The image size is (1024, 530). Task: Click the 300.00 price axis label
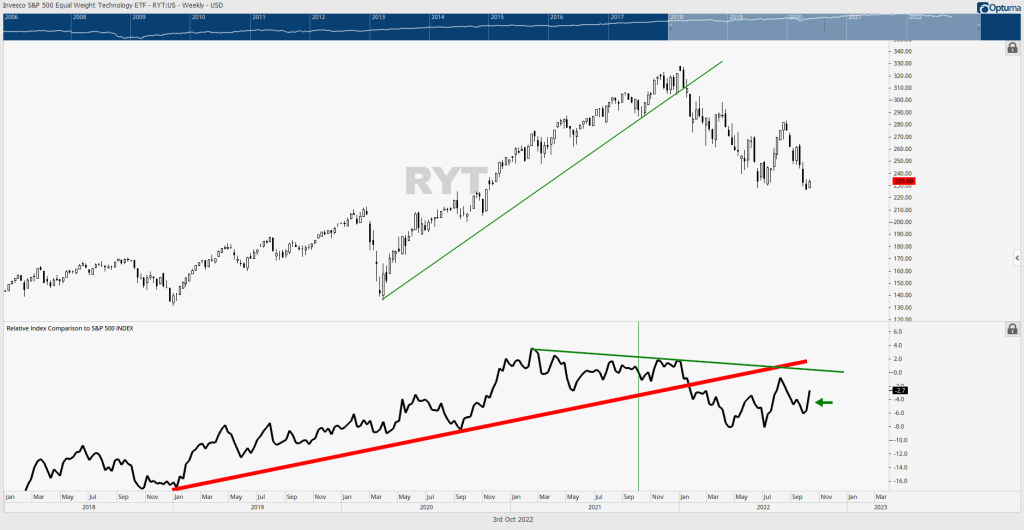point(903,100)
